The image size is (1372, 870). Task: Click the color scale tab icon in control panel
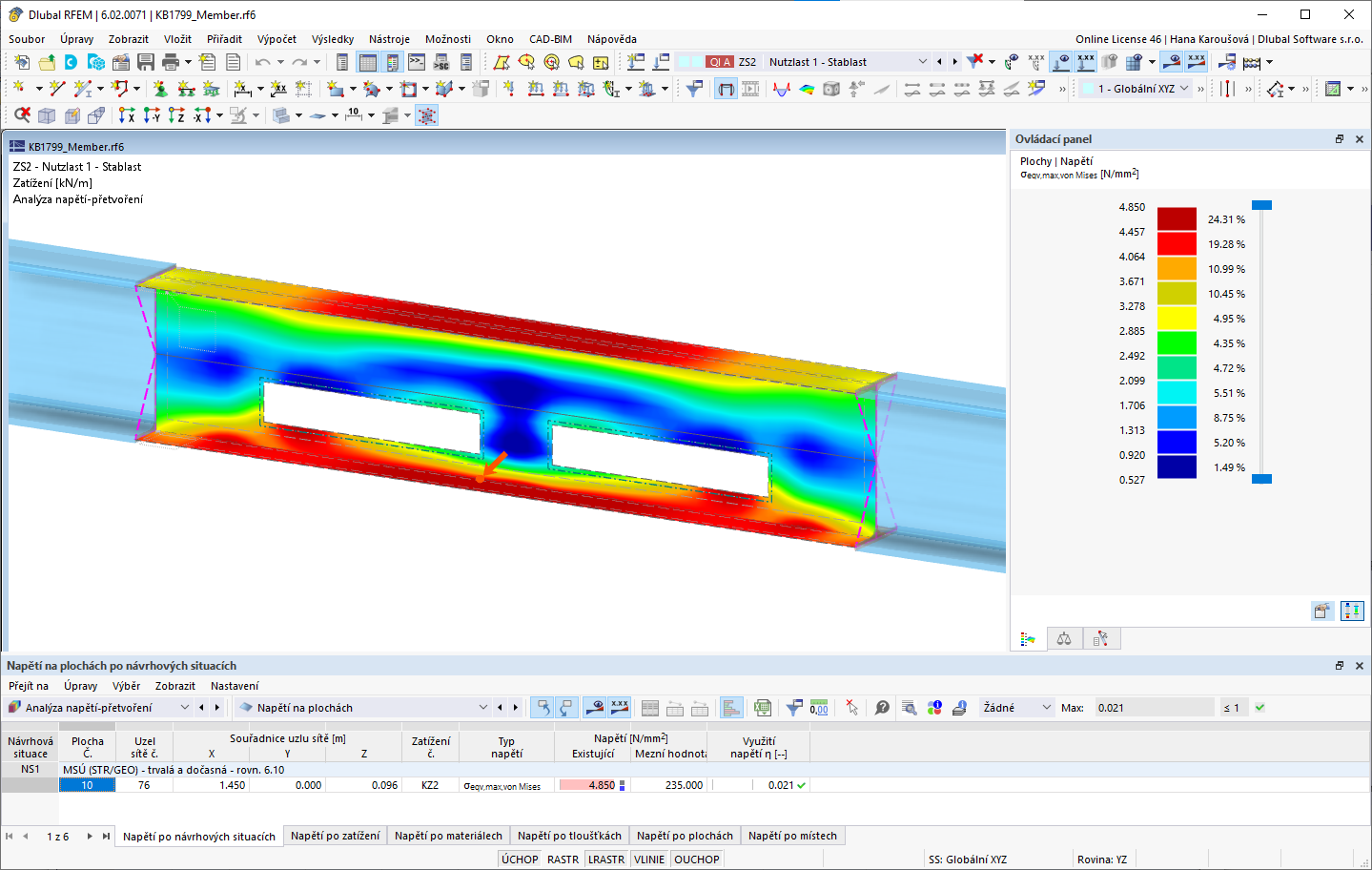(1028, 639)
